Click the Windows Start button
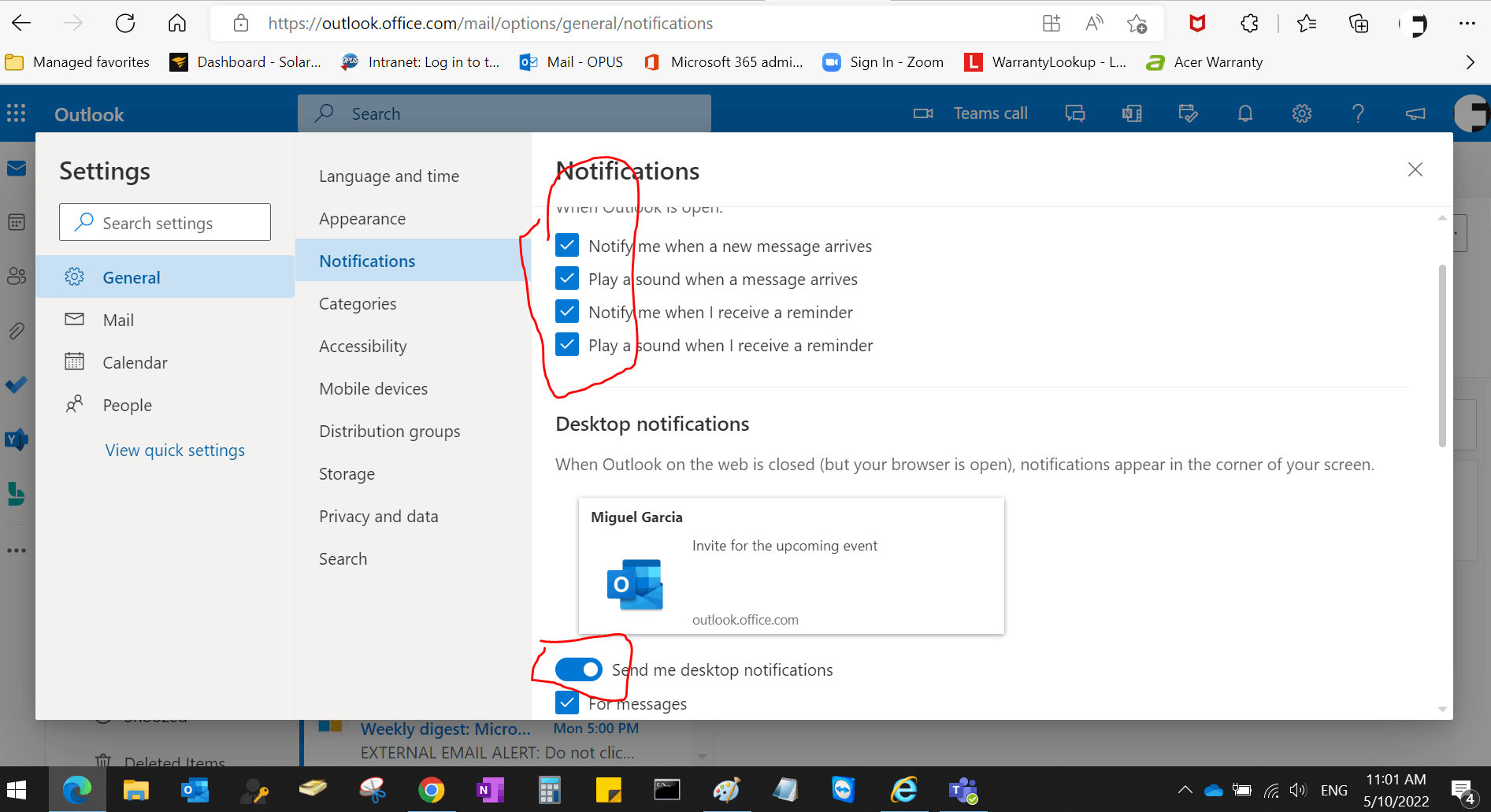 pyautogui.click(x=17, y=790)
